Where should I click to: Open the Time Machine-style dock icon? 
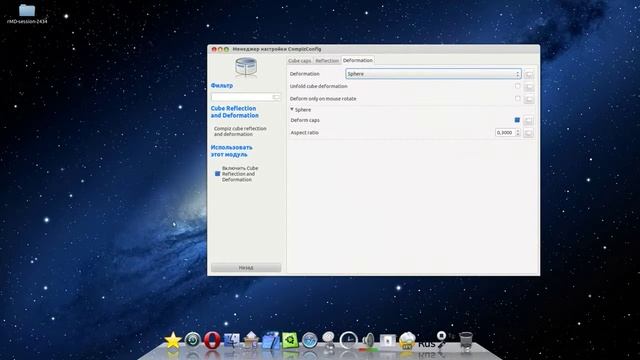[x=193, y=340]
